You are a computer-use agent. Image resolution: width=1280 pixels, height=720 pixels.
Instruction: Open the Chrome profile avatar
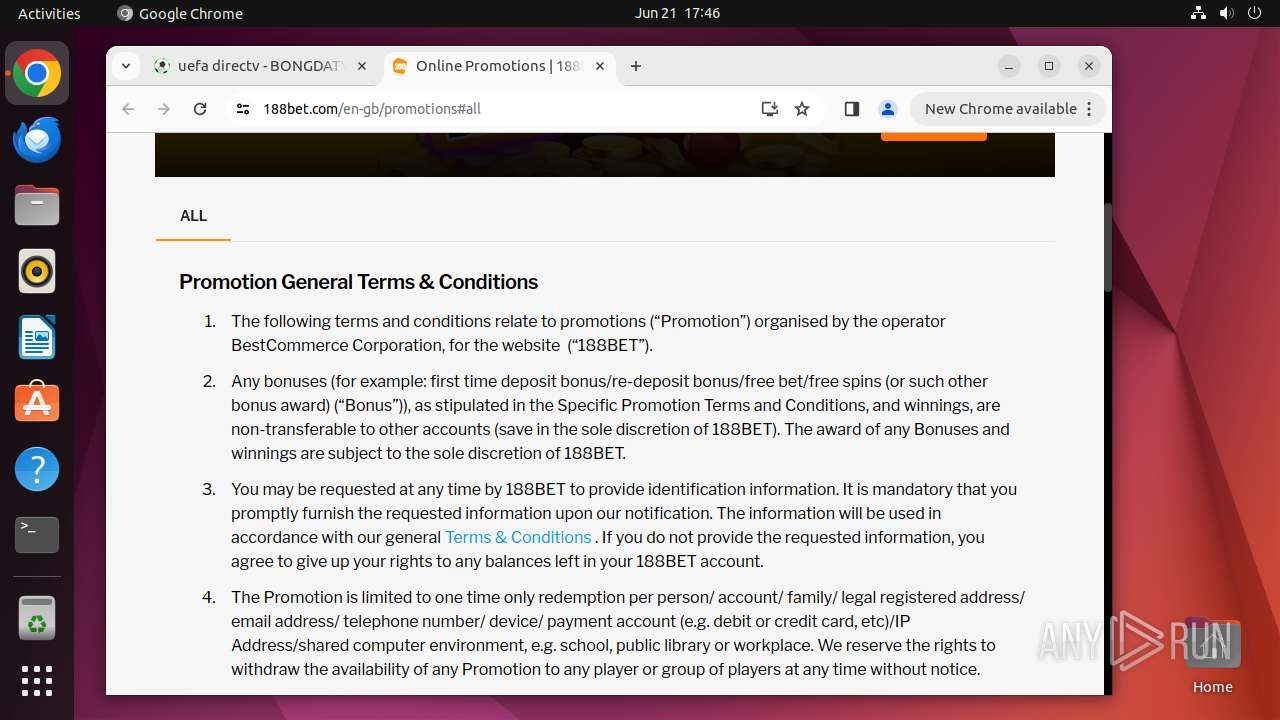point(887,109)
